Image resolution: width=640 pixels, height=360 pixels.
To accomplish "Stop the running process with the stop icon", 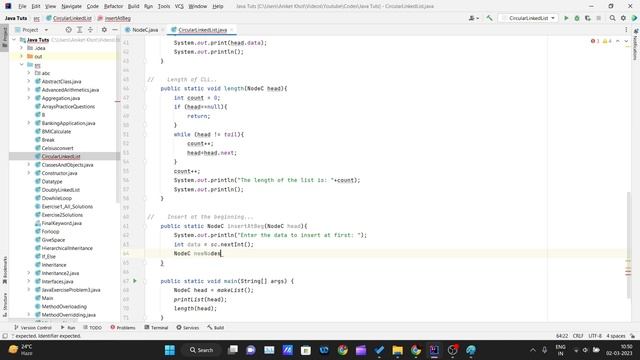I will [x=599, y=18].
